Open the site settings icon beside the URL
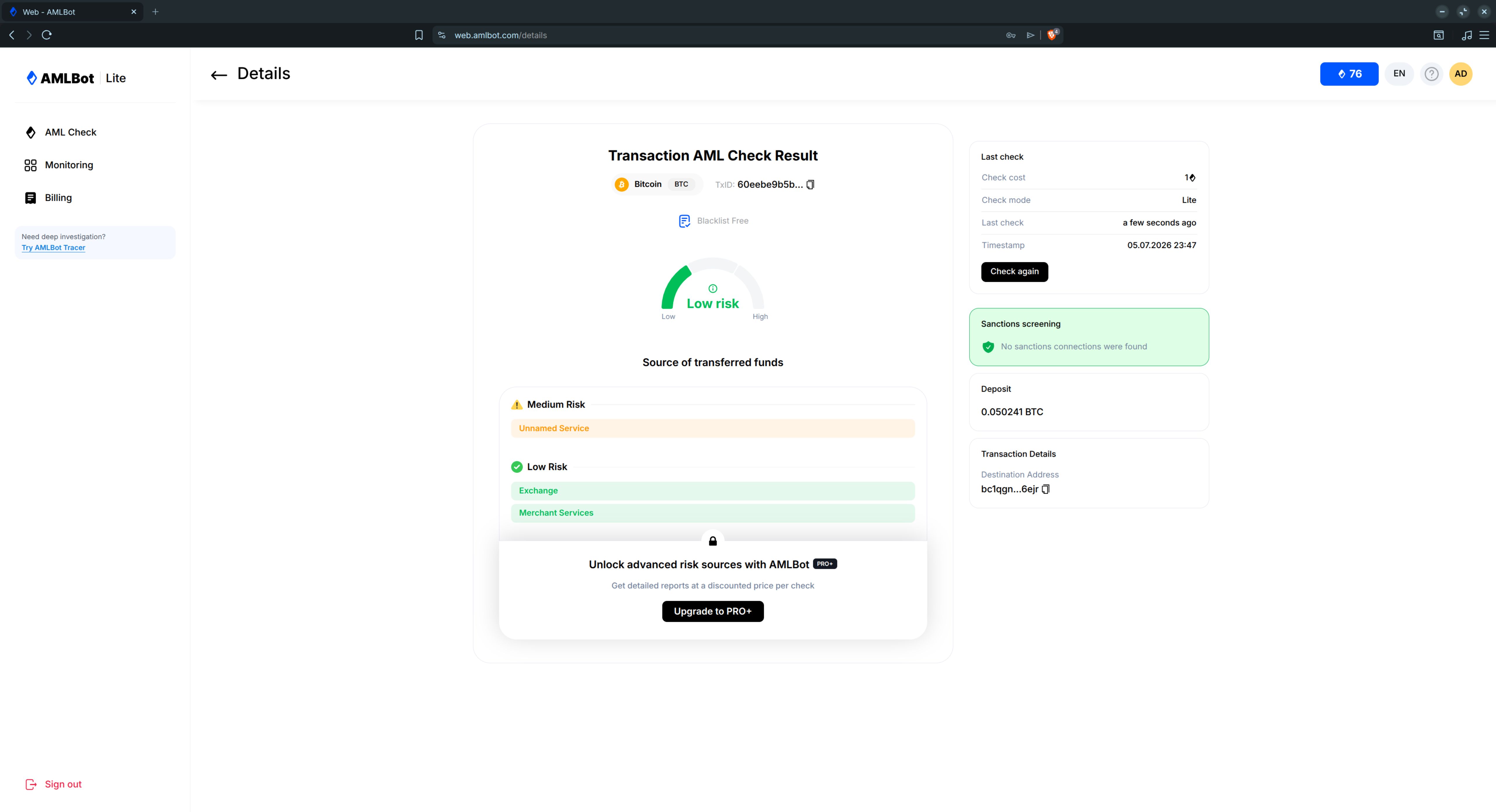 pos(442,35)
